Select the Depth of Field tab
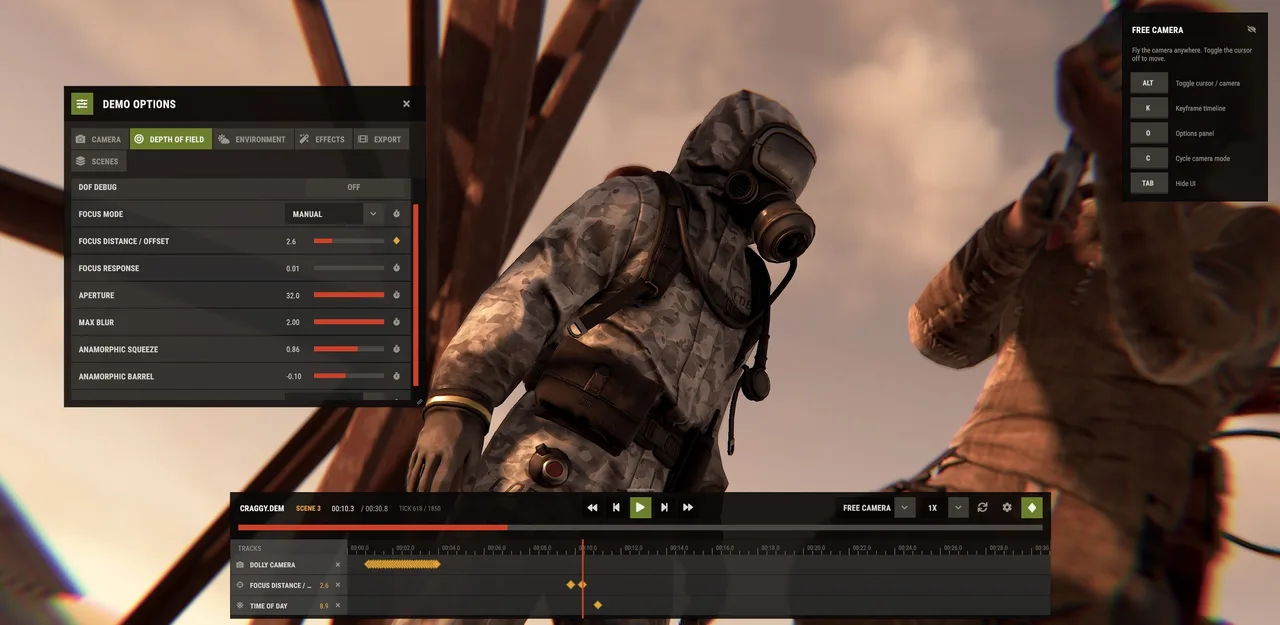 coord(170,139)
